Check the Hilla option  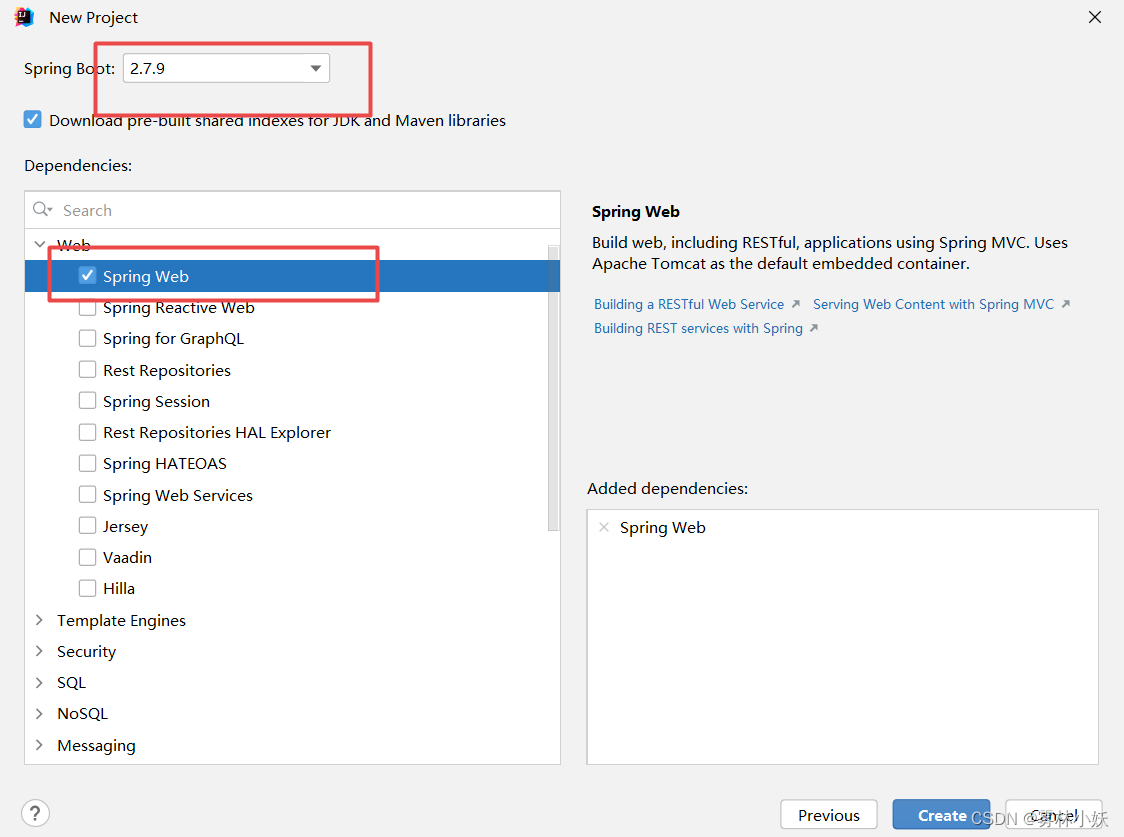(87, 588)
